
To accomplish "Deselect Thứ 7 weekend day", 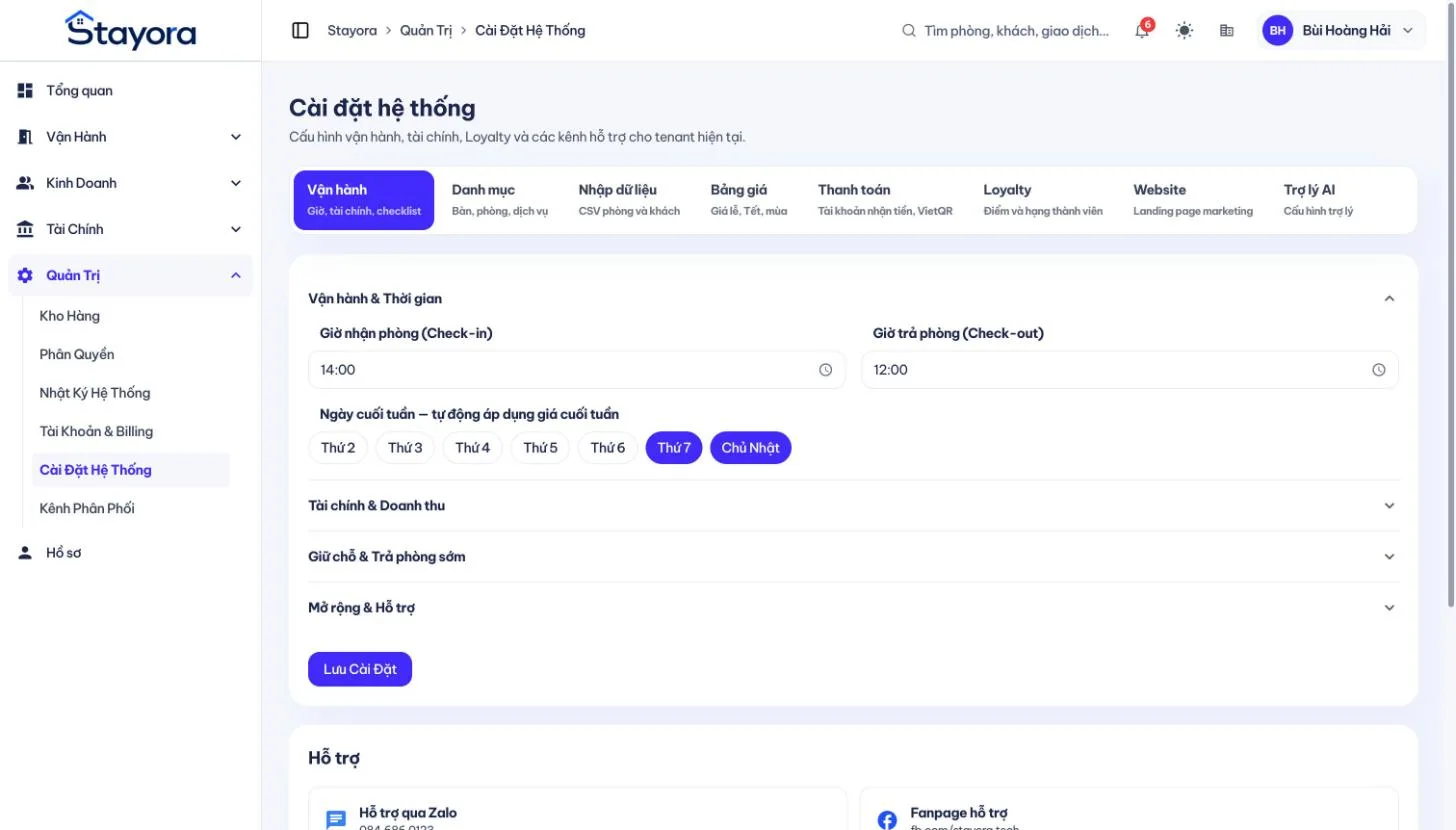I will coord(675,448).
